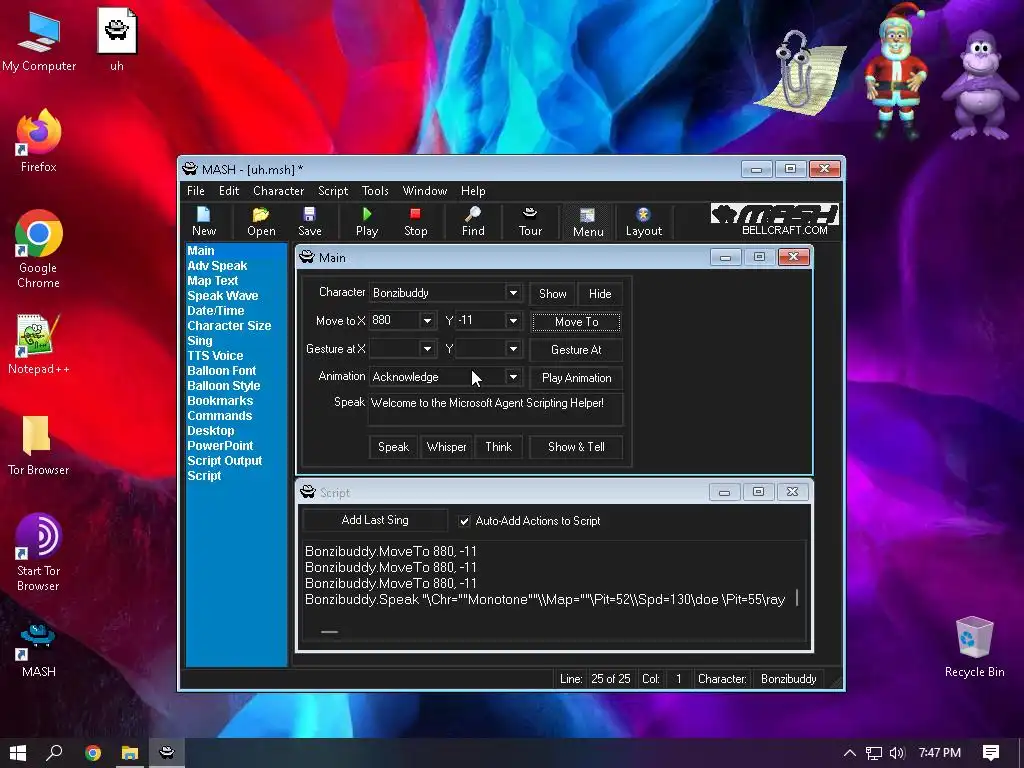Click the Clippy paperclip agent character

point(800,72)
